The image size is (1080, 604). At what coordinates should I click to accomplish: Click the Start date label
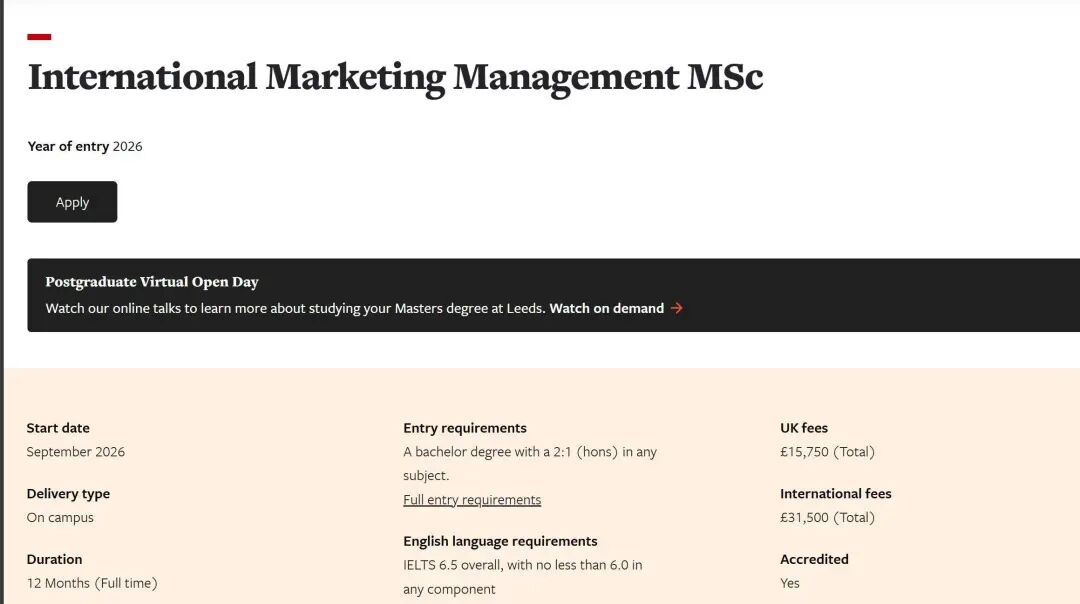[x=58, y=428]
